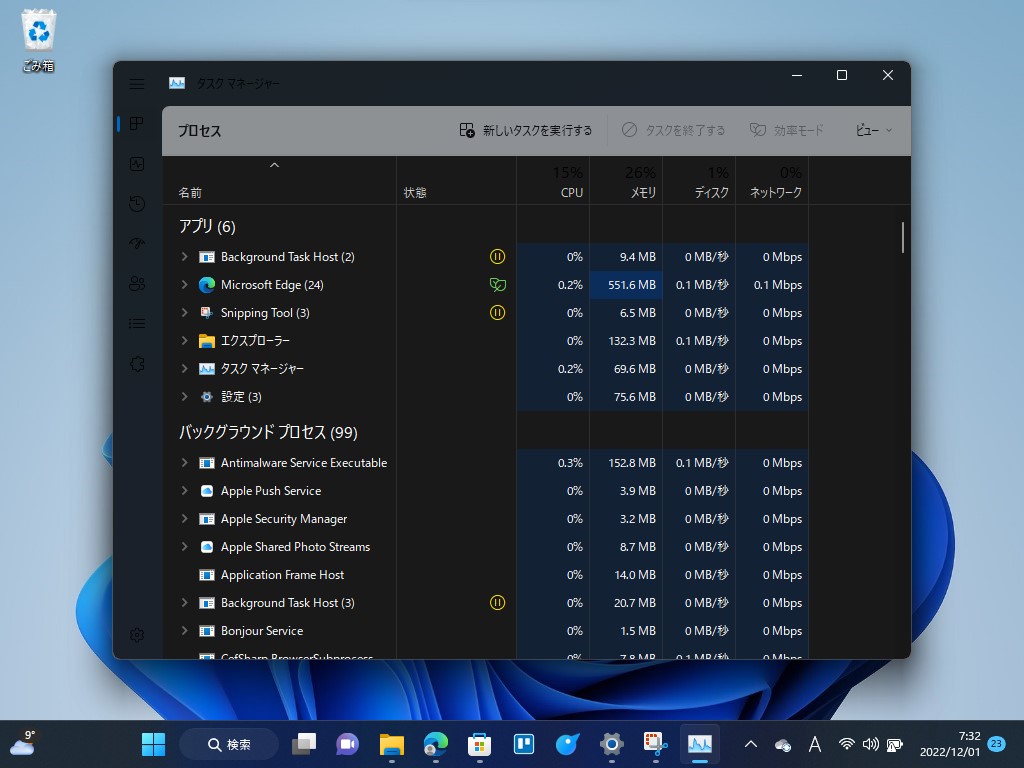Open the App history page
1024x768 pixels.
(137, 204)
